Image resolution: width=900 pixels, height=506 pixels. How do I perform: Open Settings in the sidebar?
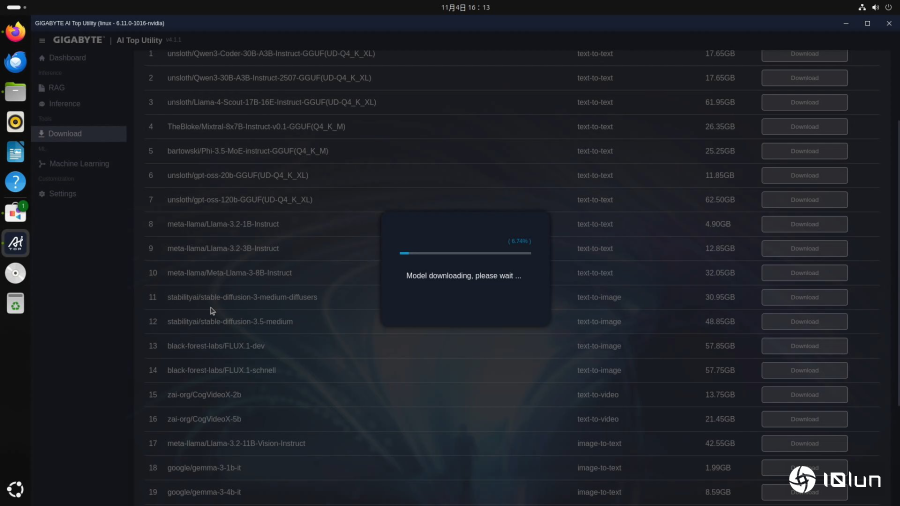tap(62, 193)
